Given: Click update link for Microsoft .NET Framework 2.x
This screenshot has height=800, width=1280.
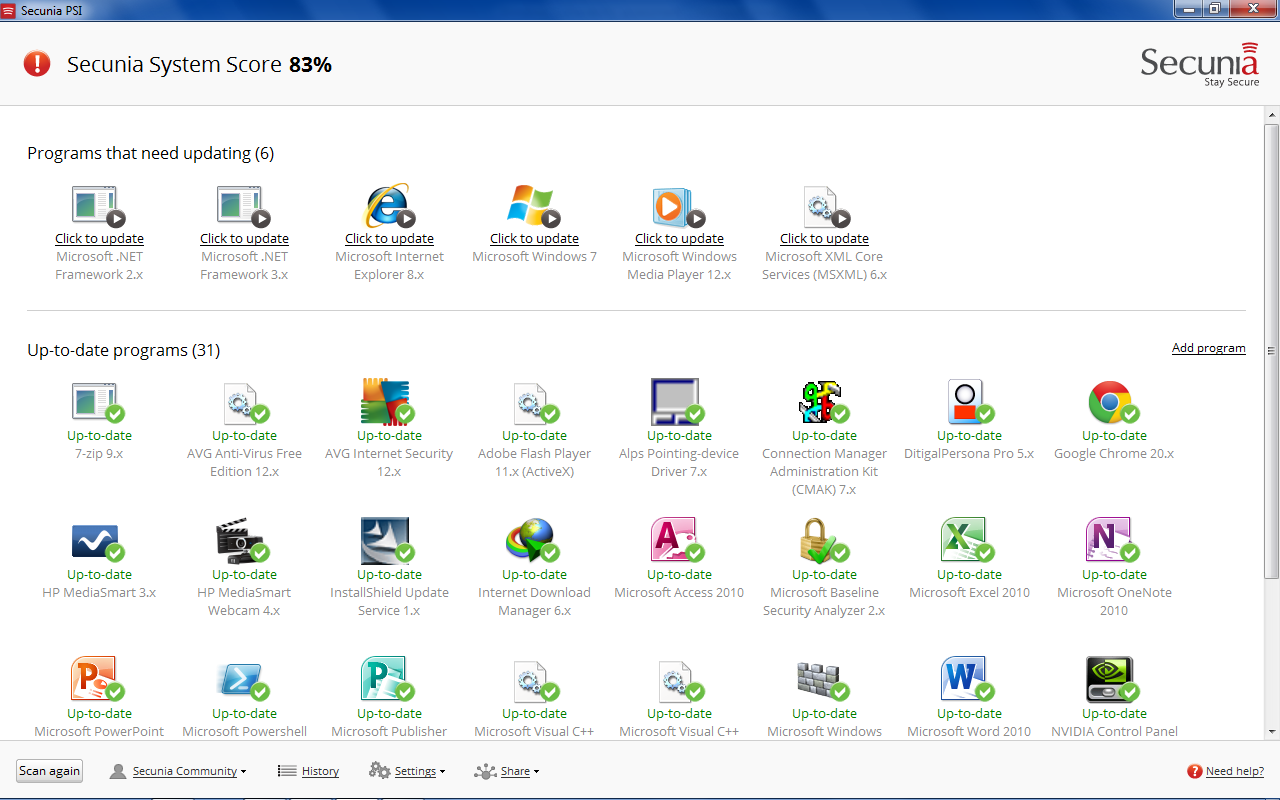Looking at the screenshot, I should click(x=99, y=239).
